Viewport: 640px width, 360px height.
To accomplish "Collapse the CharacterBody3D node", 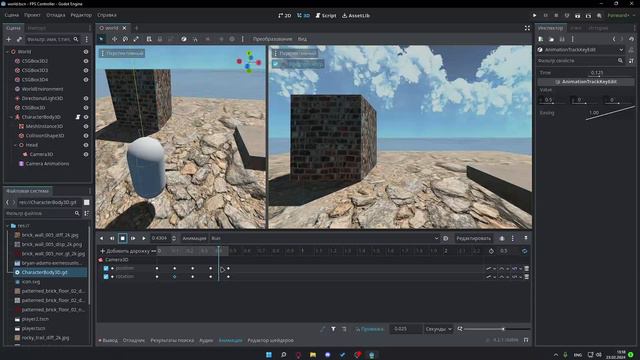I will tap(12, 117).
